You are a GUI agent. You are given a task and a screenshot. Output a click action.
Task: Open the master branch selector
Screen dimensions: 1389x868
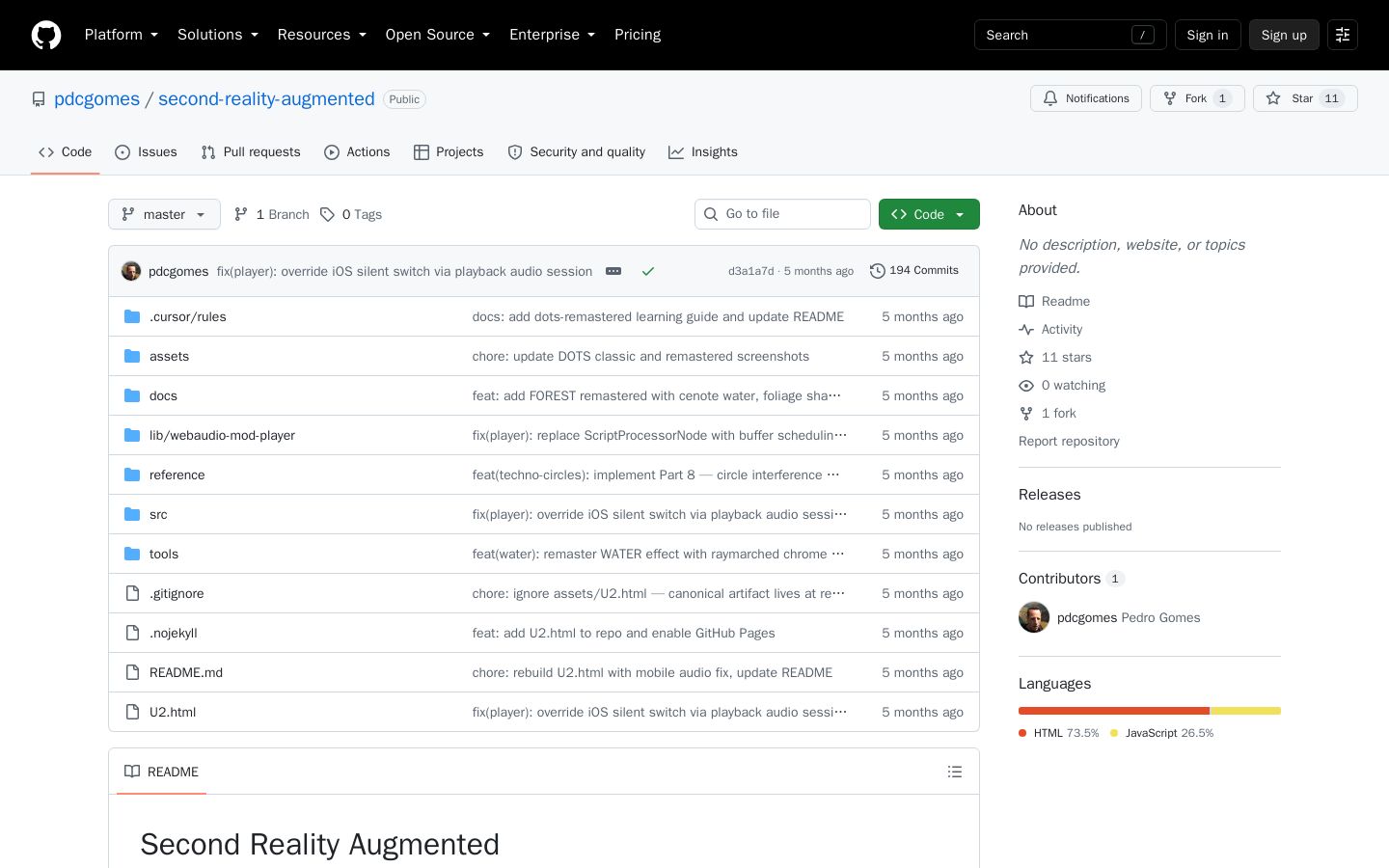(x=164, y=214)
